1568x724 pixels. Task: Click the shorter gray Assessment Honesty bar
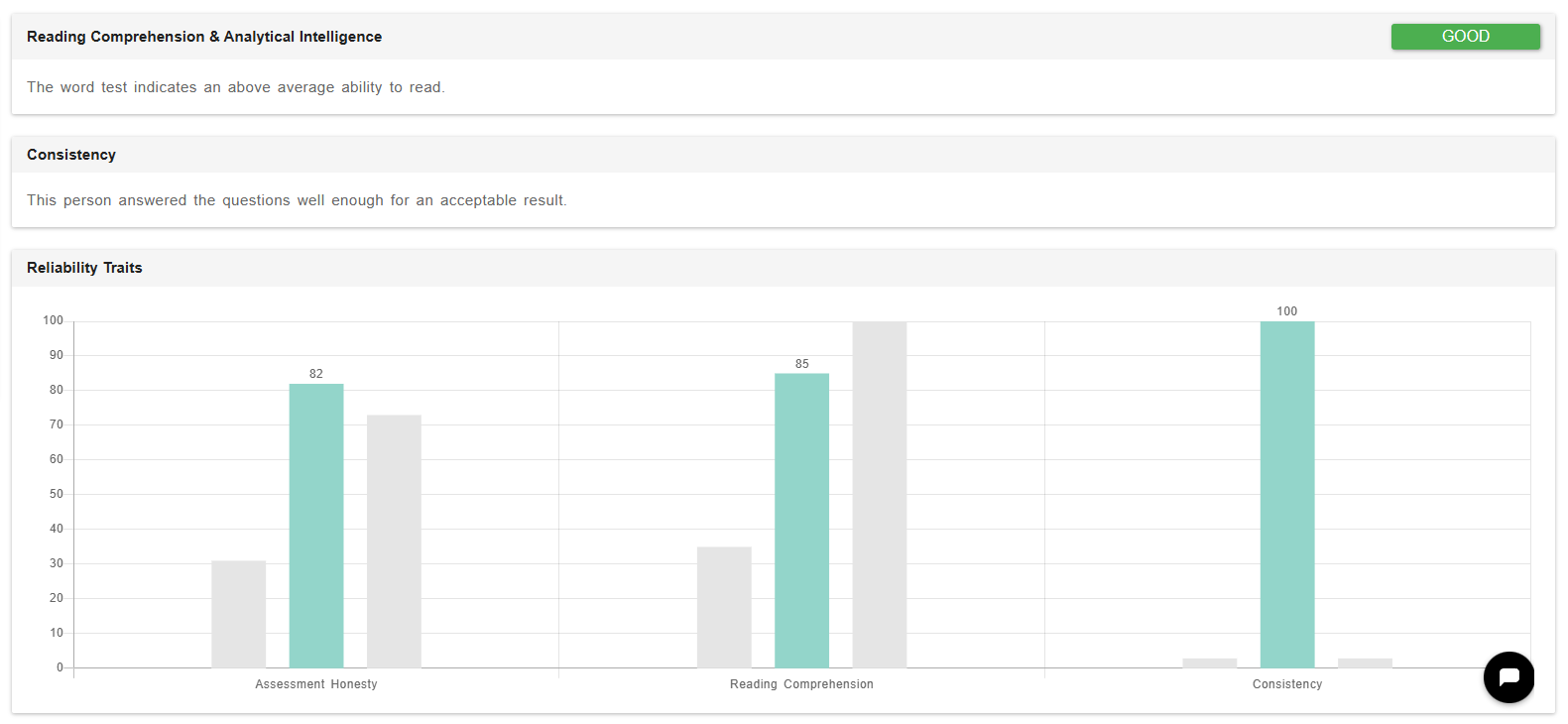pyautogui.click(x=238, y=614)
